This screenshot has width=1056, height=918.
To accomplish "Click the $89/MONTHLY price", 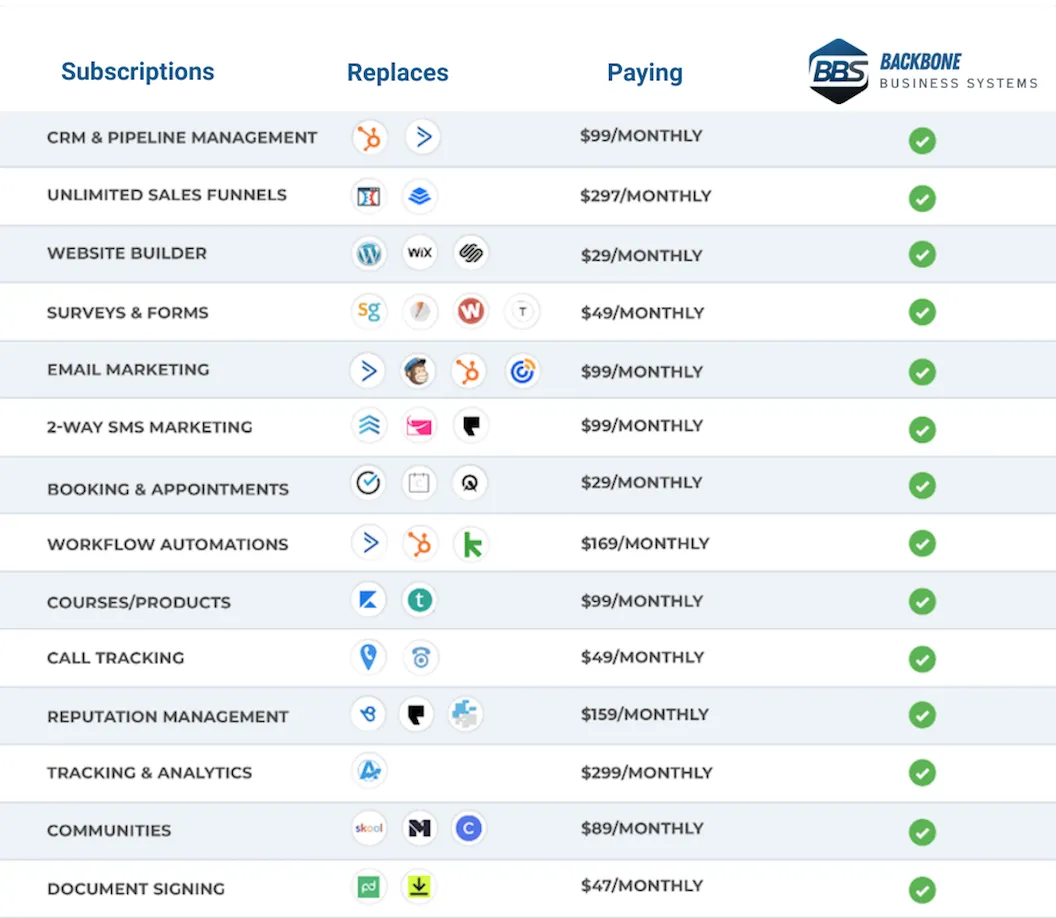I will click(642, 828).
